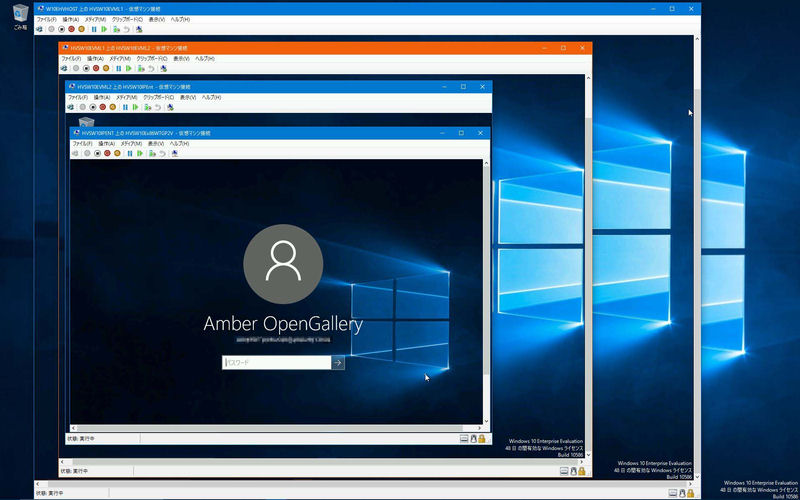Click vertical scrollbar of HVSW10PENT login window
This screenshot has width=800, height=500.
tap(486, 270)
